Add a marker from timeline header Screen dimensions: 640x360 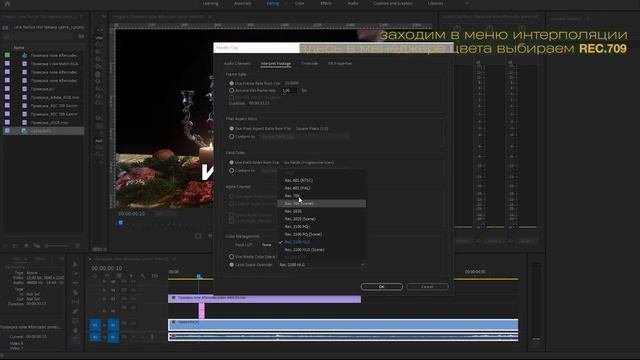click(131, 276)
